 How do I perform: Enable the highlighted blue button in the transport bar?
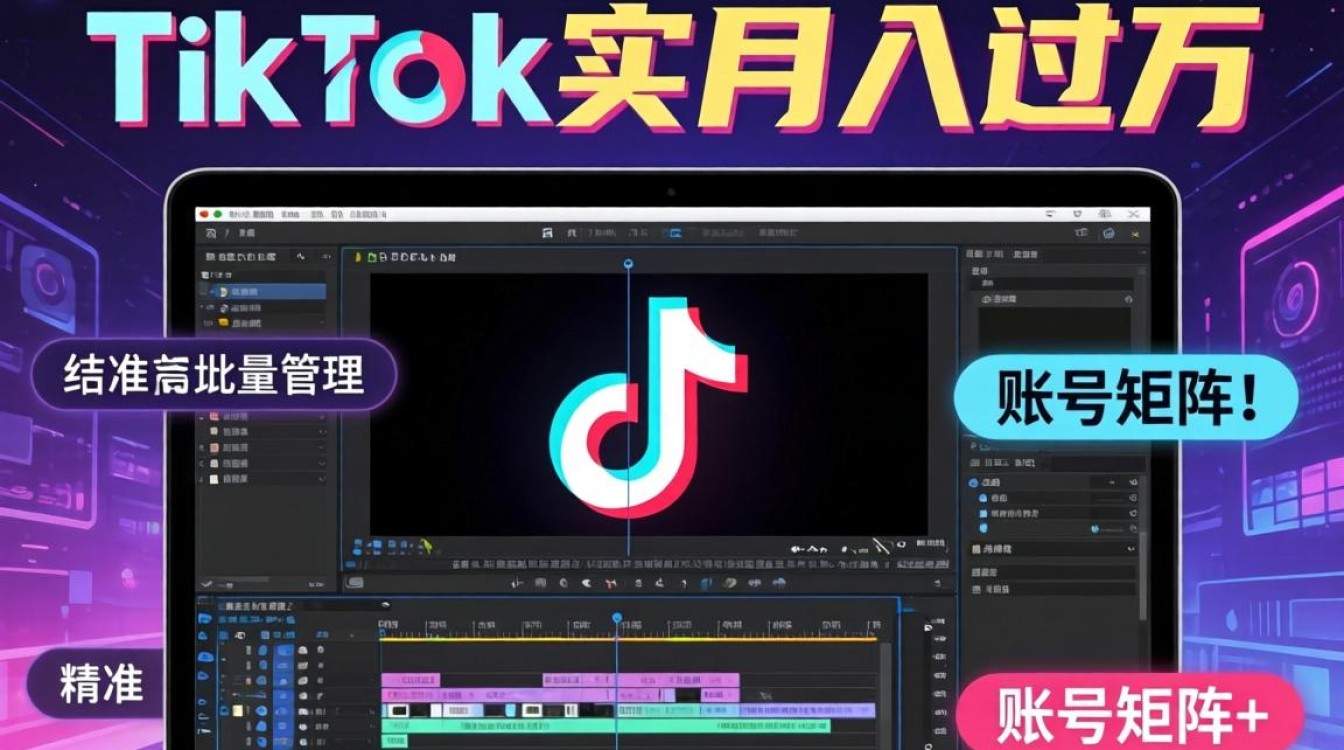tap(704, 583)
